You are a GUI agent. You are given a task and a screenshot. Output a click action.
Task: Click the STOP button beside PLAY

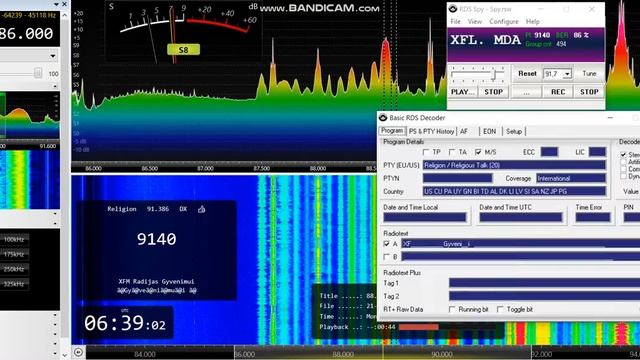coord(493,92)
